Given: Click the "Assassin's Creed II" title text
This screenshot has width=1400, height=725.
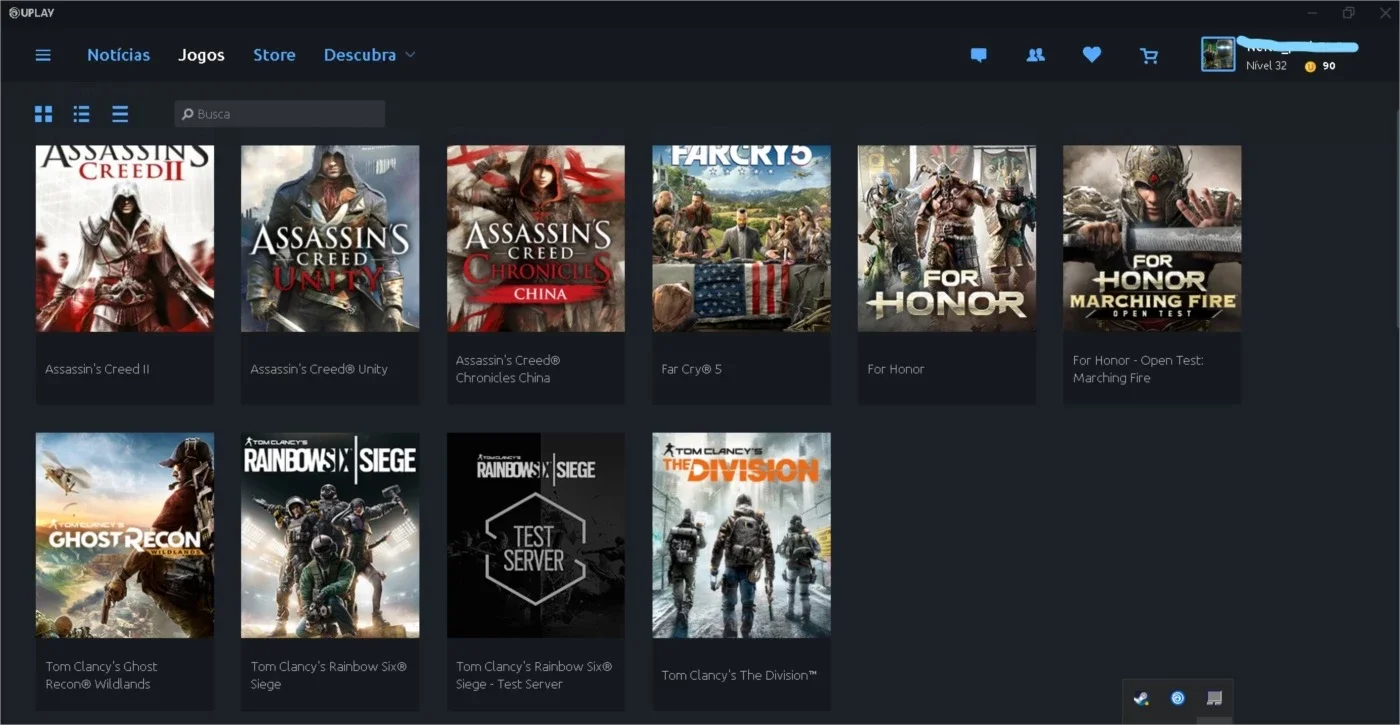Looking at the screenshot, I should point(97,369).
